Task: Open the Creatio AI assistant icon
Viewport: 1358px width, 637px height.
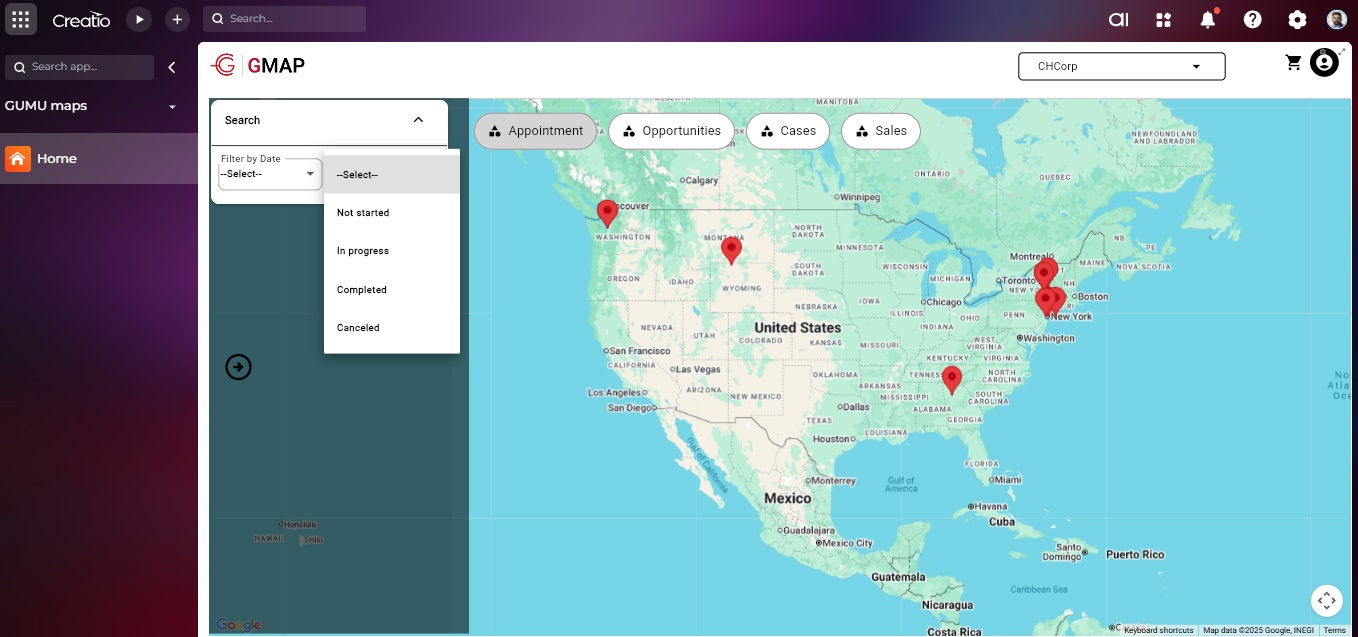Action: tap(1118, 20)
